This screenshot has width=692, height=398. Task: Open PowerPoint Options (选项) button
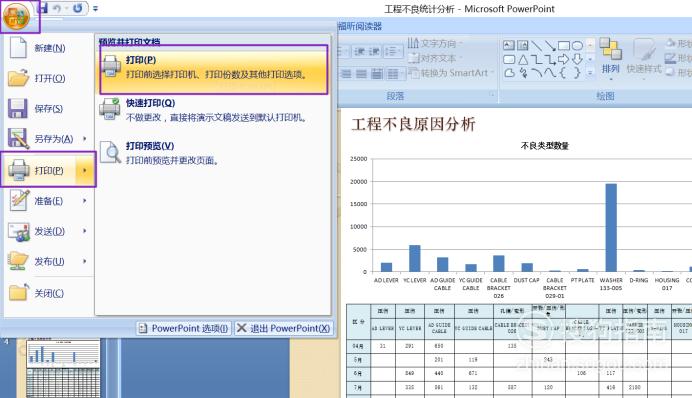coord(184,328)
